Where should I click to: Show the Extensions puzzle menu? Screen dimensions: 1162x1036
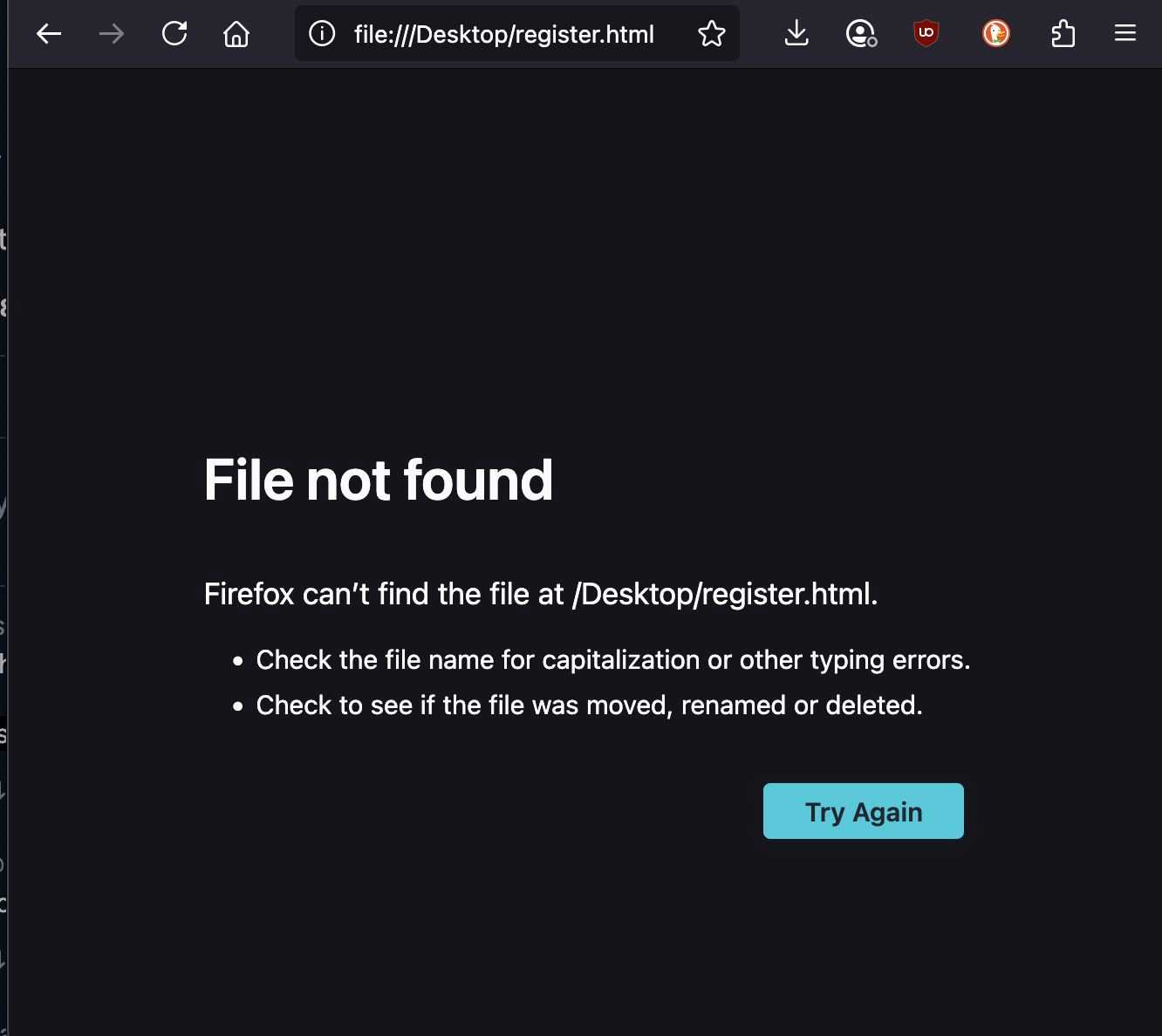[1063, 34]
